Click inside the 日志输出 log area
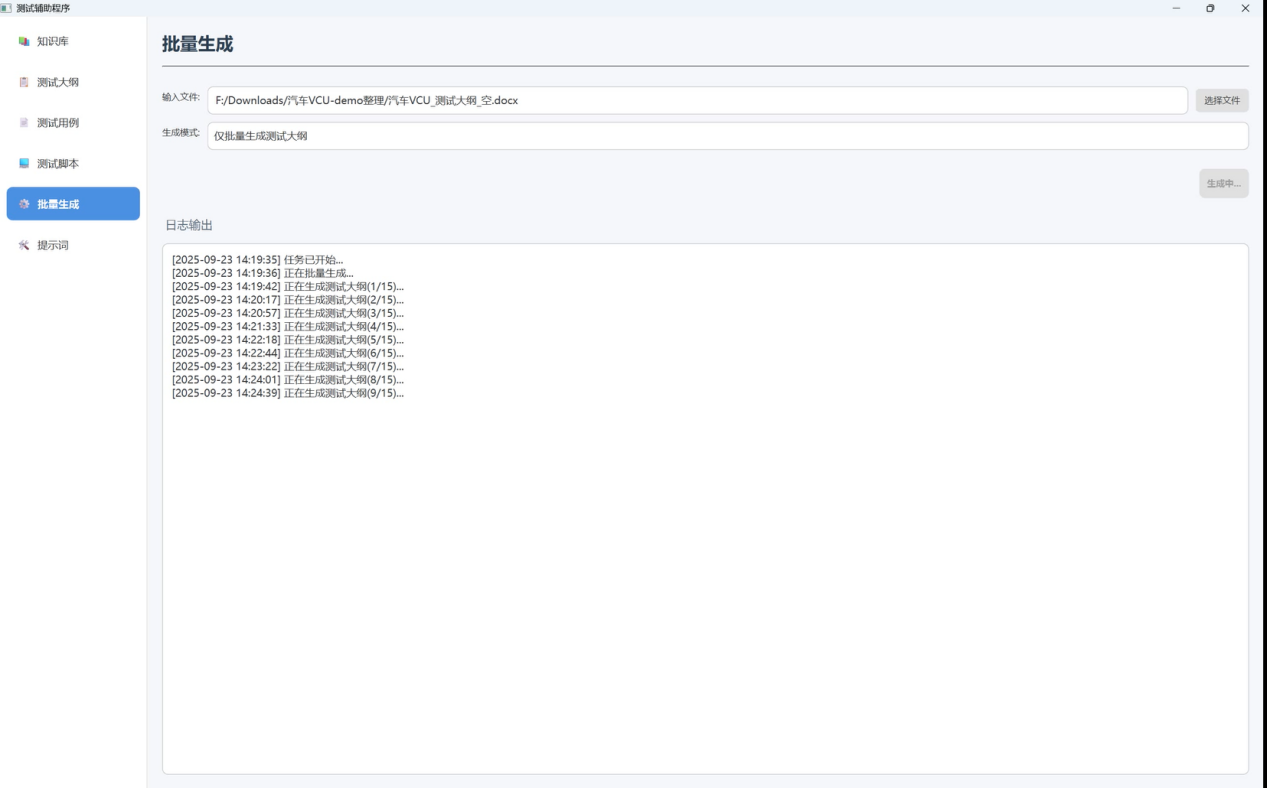 pos(705,580)
